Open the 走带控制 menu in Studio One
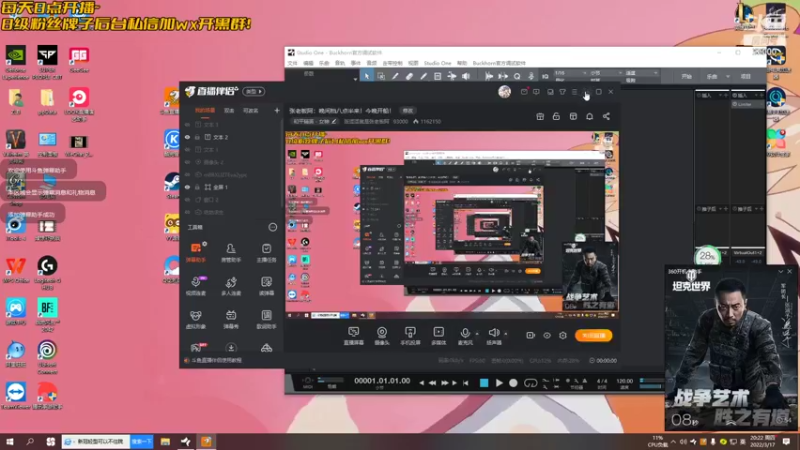 point(392,63)
